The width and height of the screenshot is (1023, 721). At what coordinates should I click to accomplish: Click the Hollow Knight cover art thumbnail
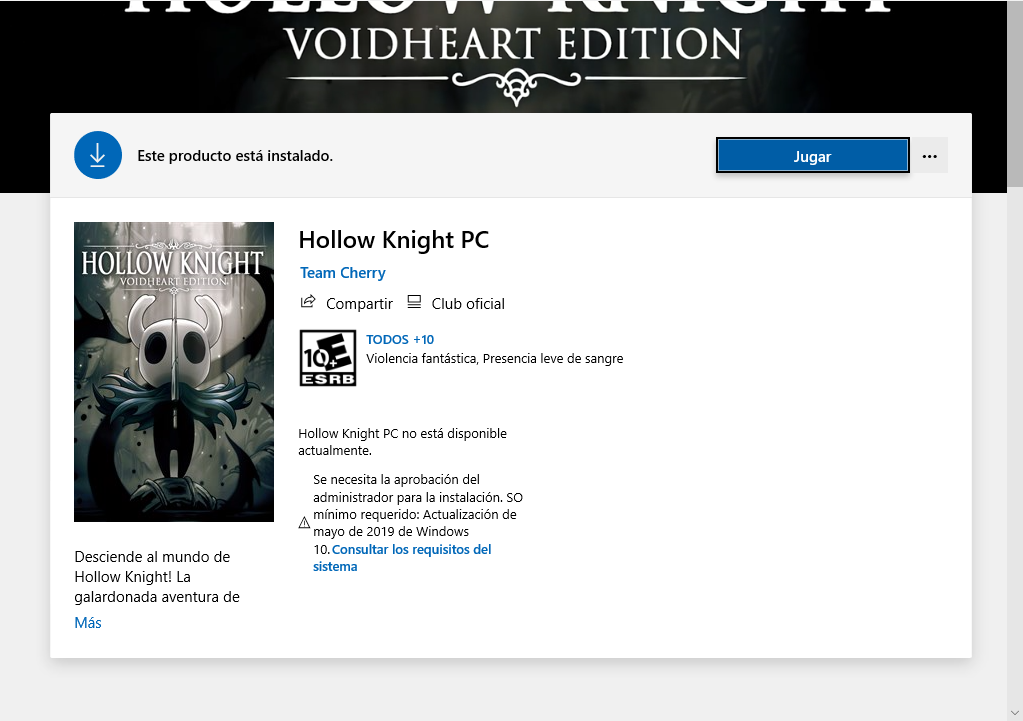click(x=174, y=372)
